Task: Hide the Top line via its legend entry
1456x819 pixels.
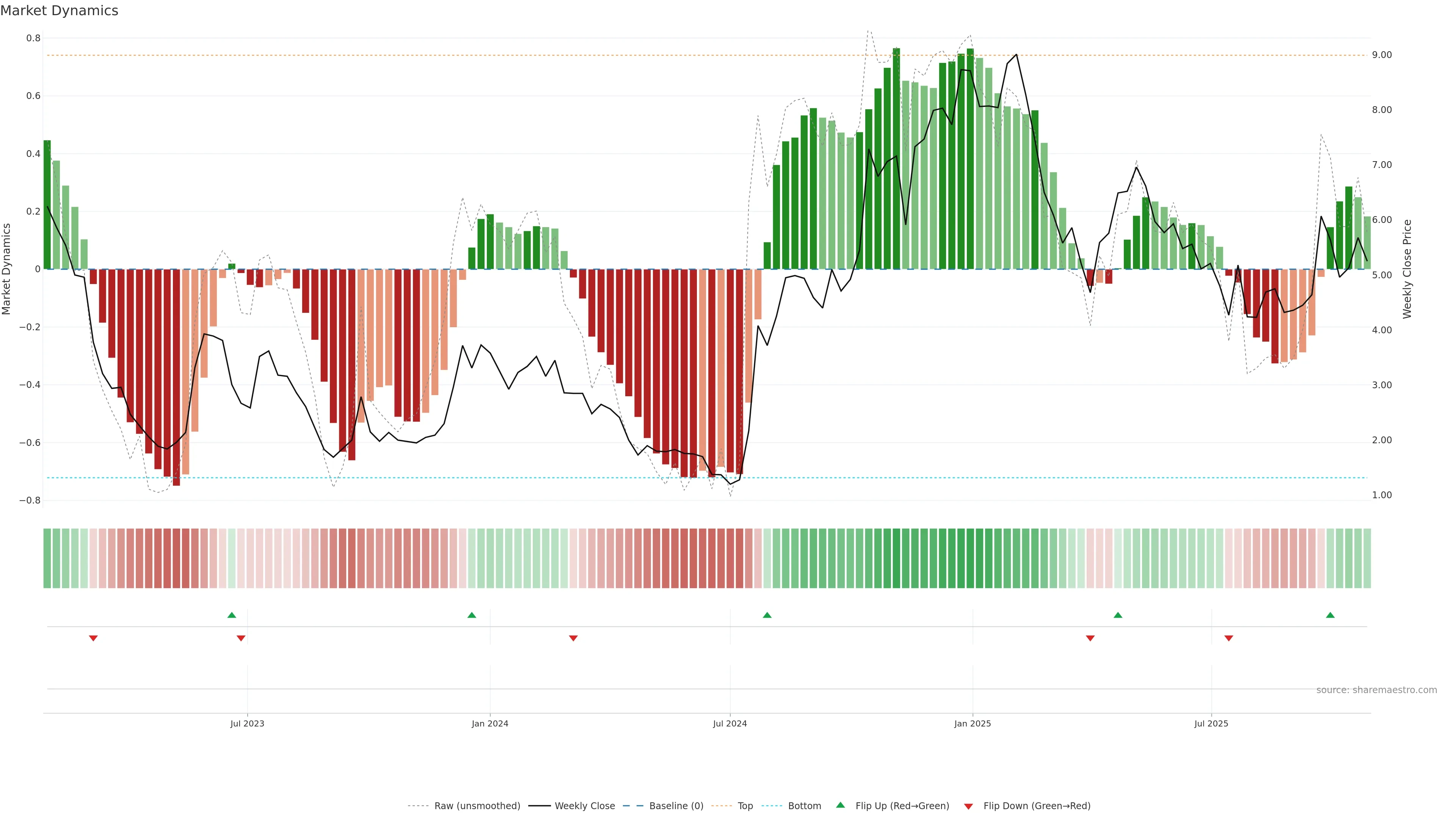Action: point(745,806)
